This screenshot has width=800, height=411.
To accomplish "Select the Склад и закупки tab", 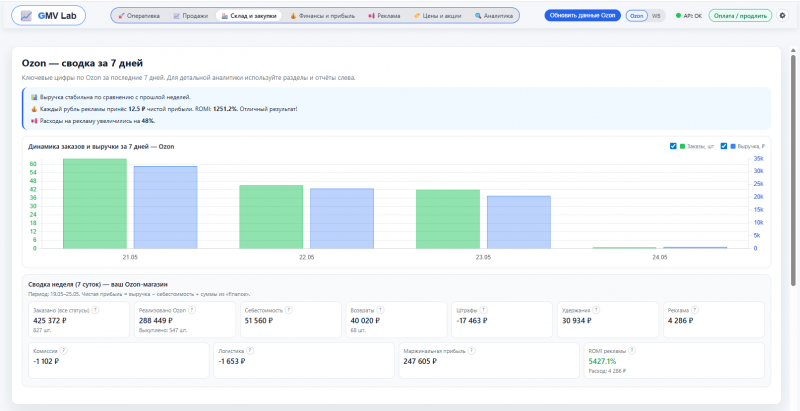I will 248,16.
